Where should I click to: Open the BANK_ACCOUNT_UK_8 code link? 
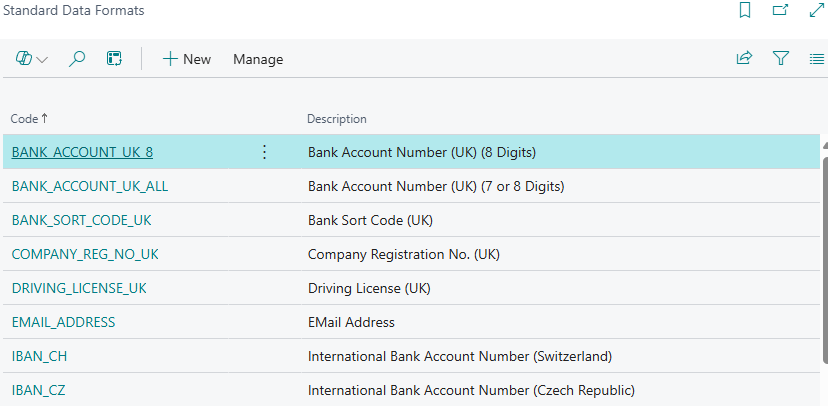82,152
